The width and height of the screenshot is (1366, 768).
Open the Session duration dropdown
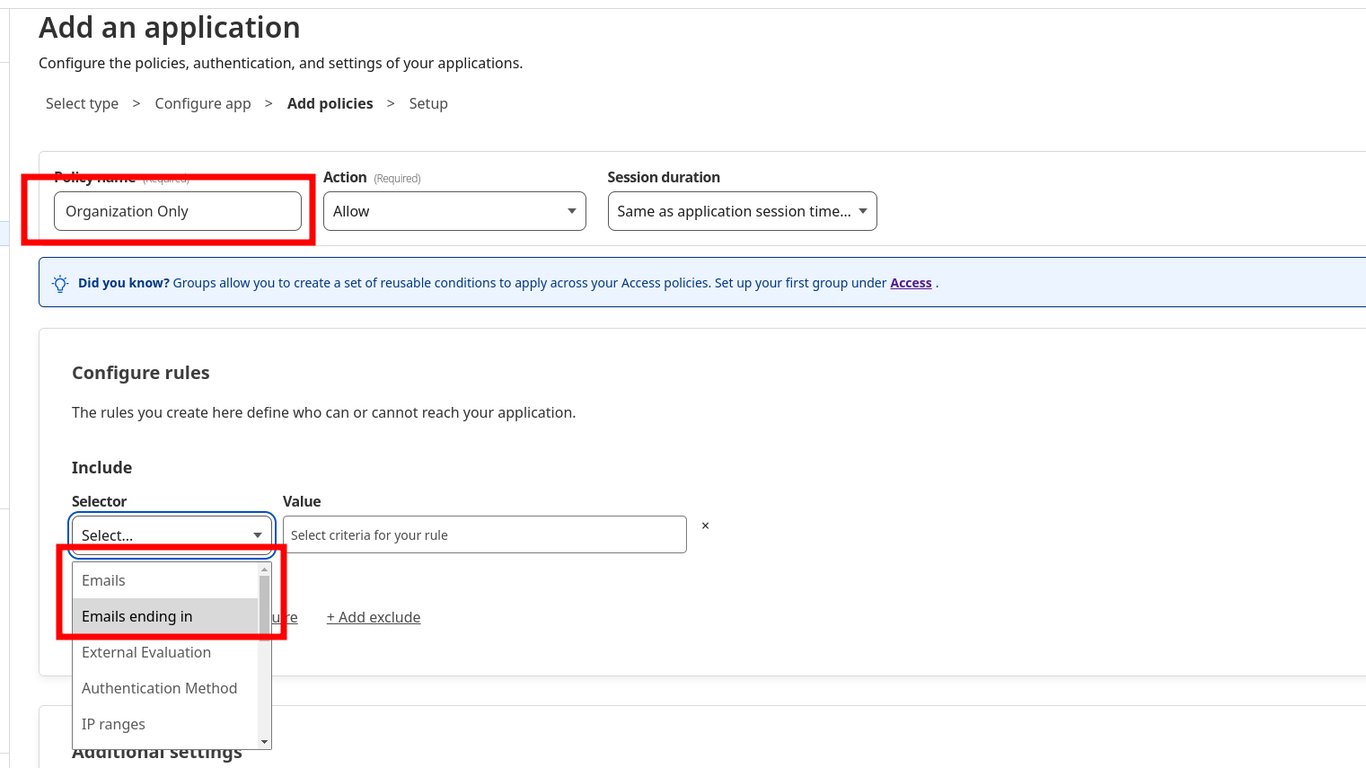741,211
